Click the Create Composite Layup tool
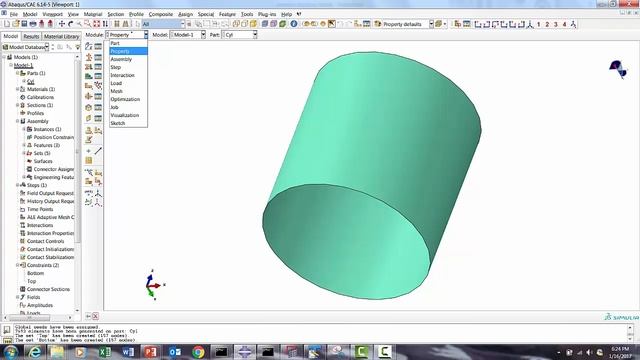 coord(89,76)
